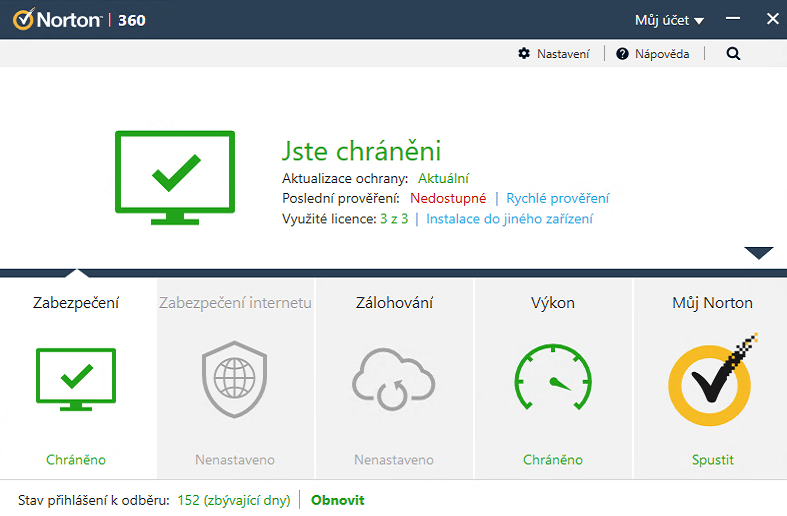Click the 152 (zbývající dny) text
This screenshot has width=787, height=516.
point(234,500)
